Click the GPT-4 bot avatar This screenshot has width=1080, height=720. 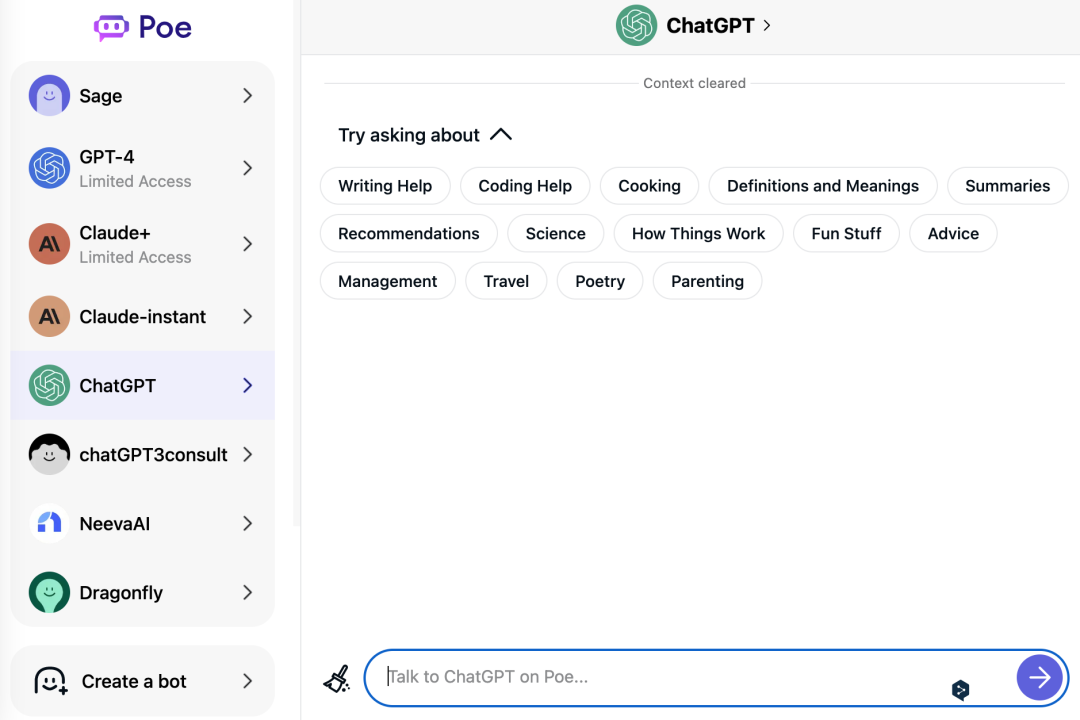click(49, 167)
